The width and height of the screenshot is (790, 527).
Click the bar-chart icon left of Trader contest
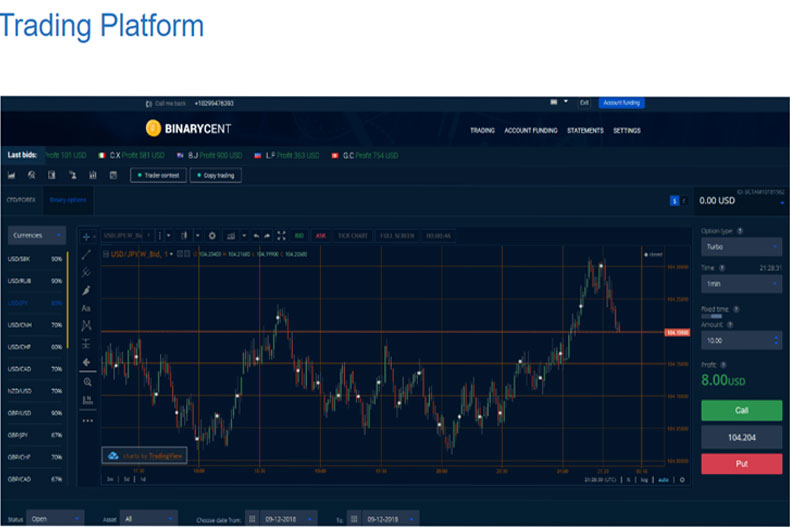[x=93, y=175]
